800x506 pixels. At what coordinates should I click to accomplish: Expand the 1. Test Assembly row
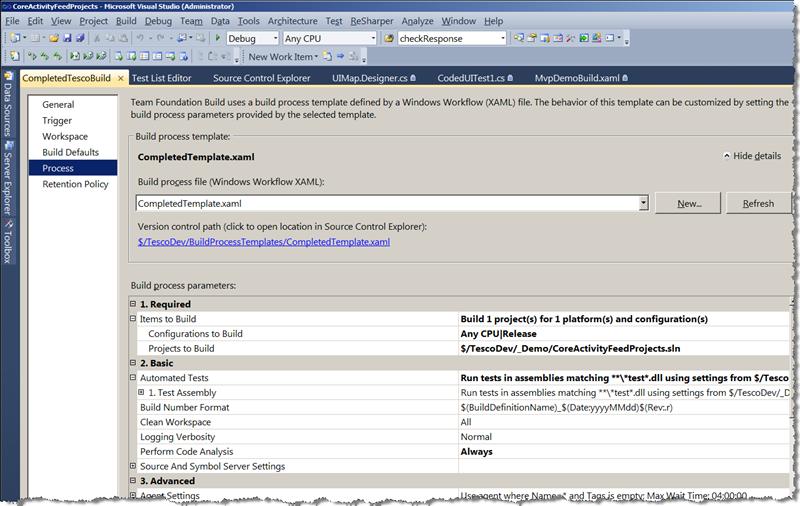click(141, 392)
